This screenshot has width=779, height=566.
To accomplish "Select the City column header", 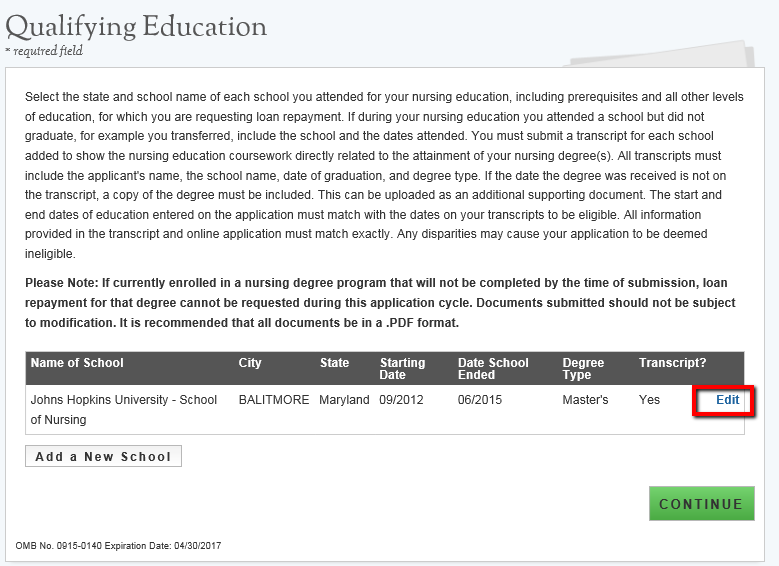I will pyautogui.click(x=250, y=363).
